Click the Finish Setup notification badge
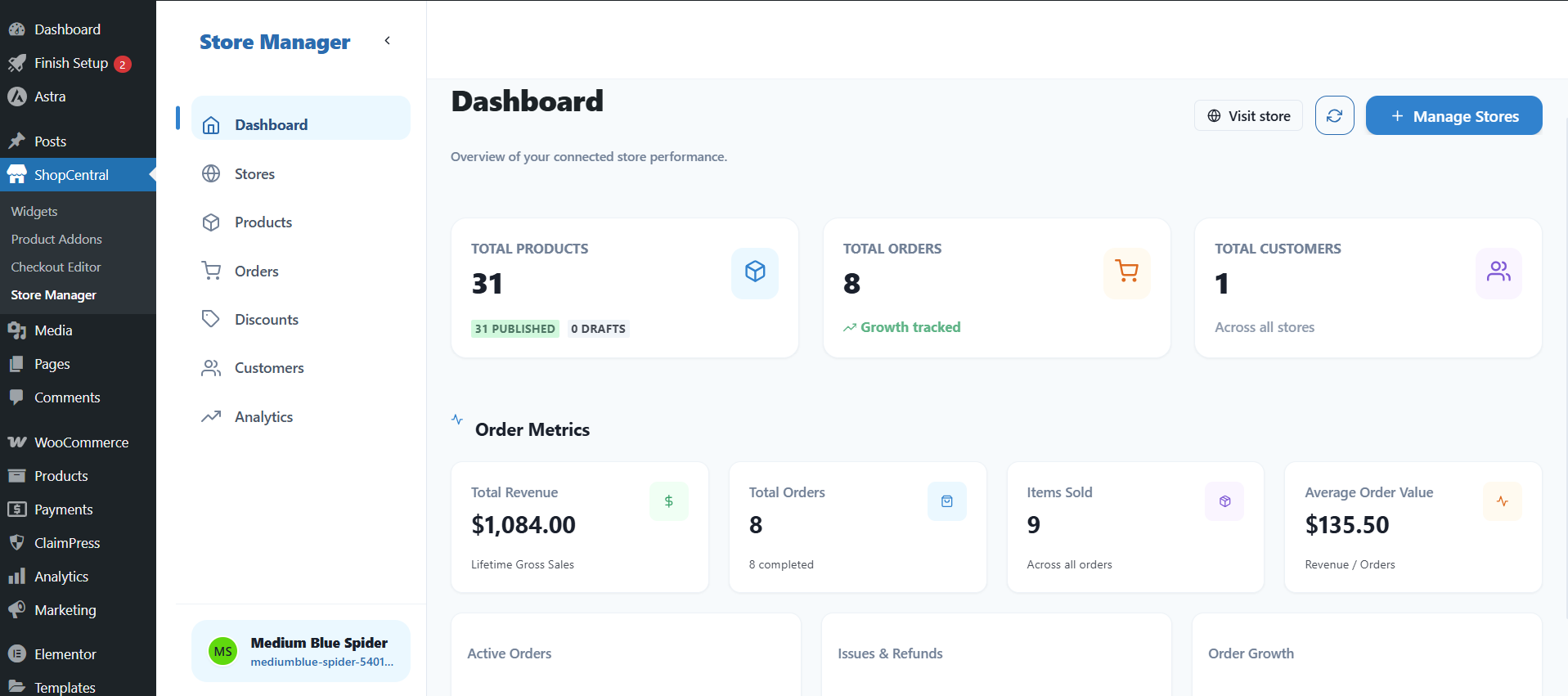Viewport: 1568px width, 696px height. [123, 64]
